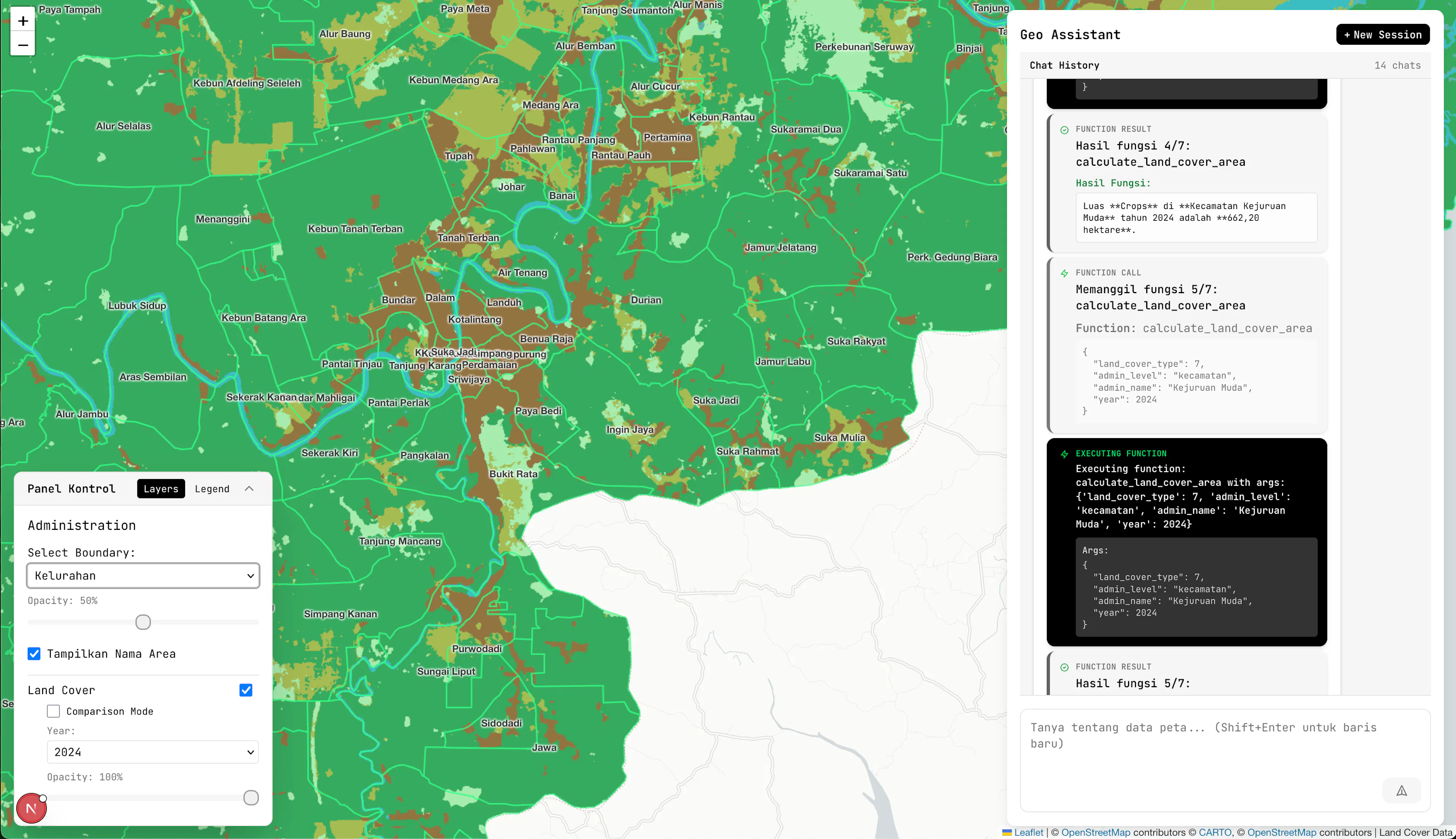Screen dimensions: 1456x839
Task: Select the Layers tab
Action: coord(161,489)
